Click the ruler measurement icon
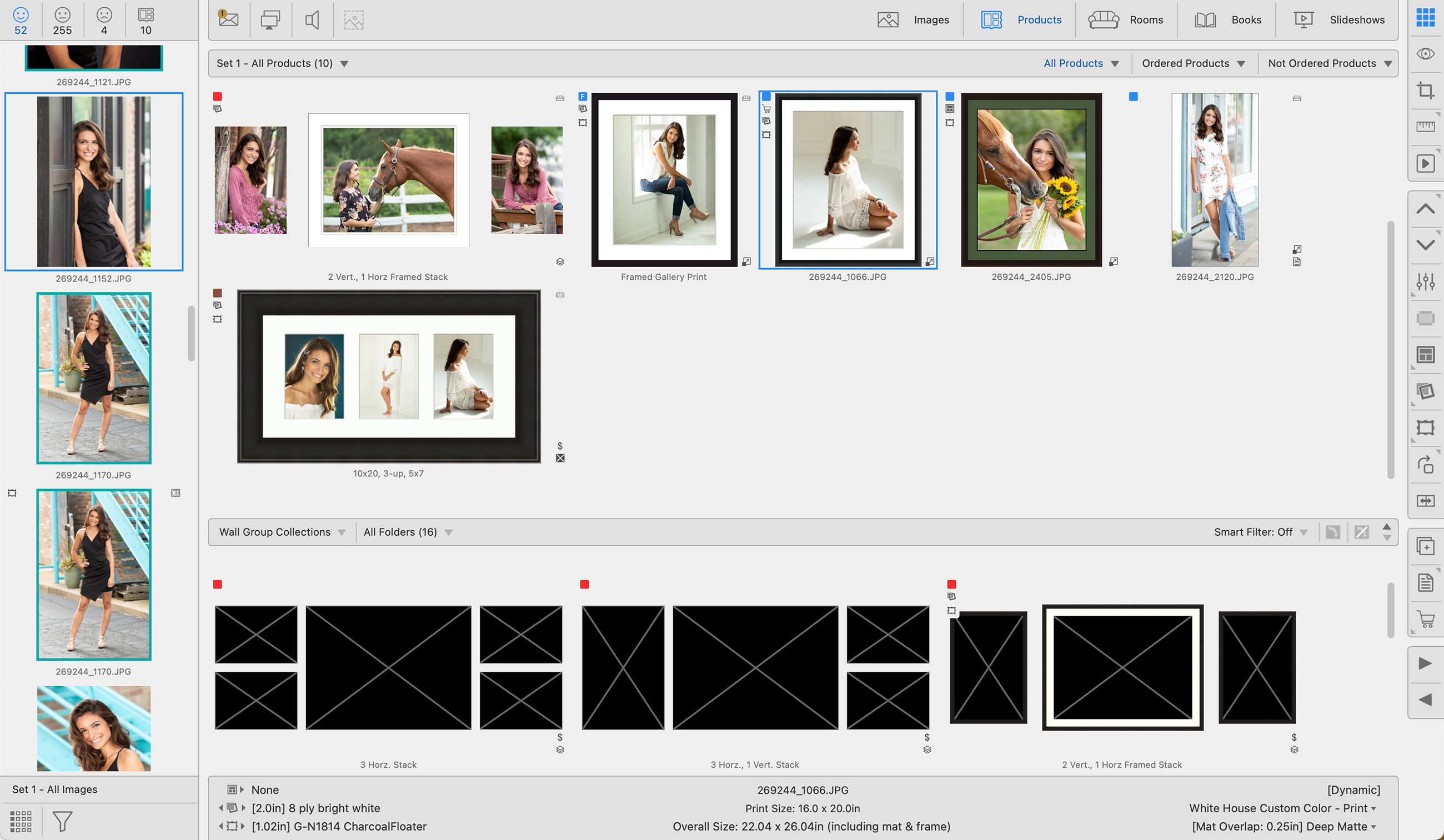 click(x=1425, y=127)
